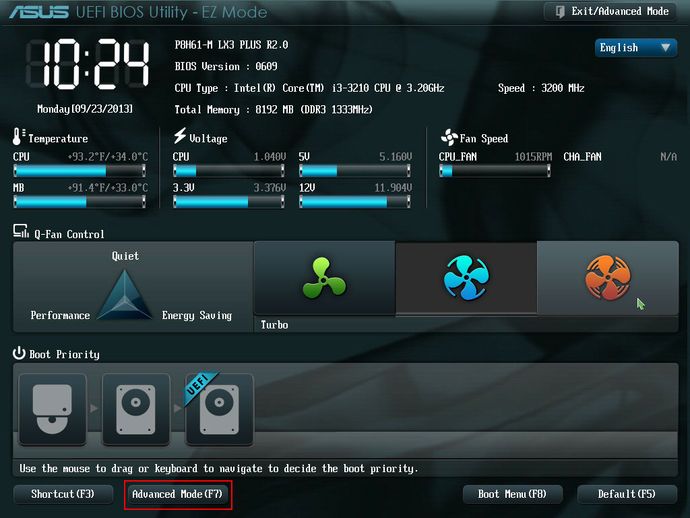Click the 1.040V CPU voltage reading
690x518 pixels.
pos(270,157)
